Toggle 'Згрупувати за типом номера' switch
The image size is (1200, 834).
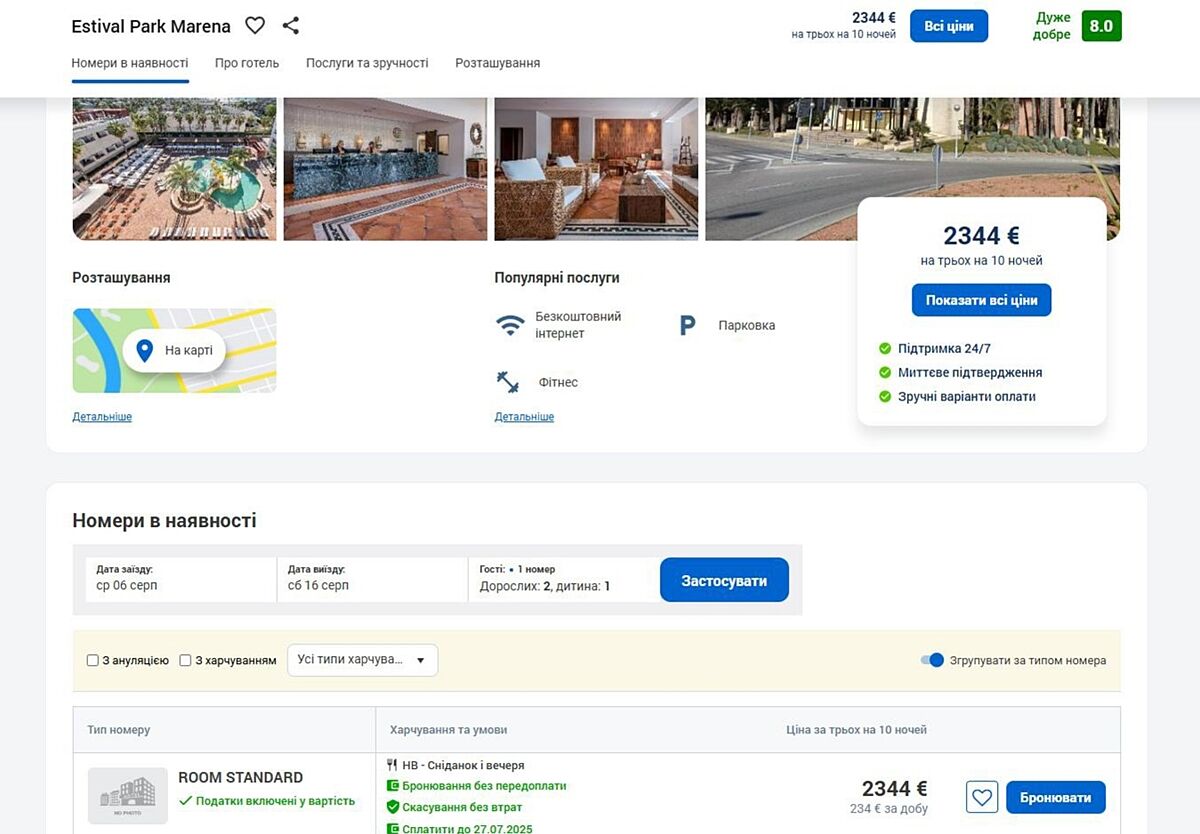coord(932,660)
